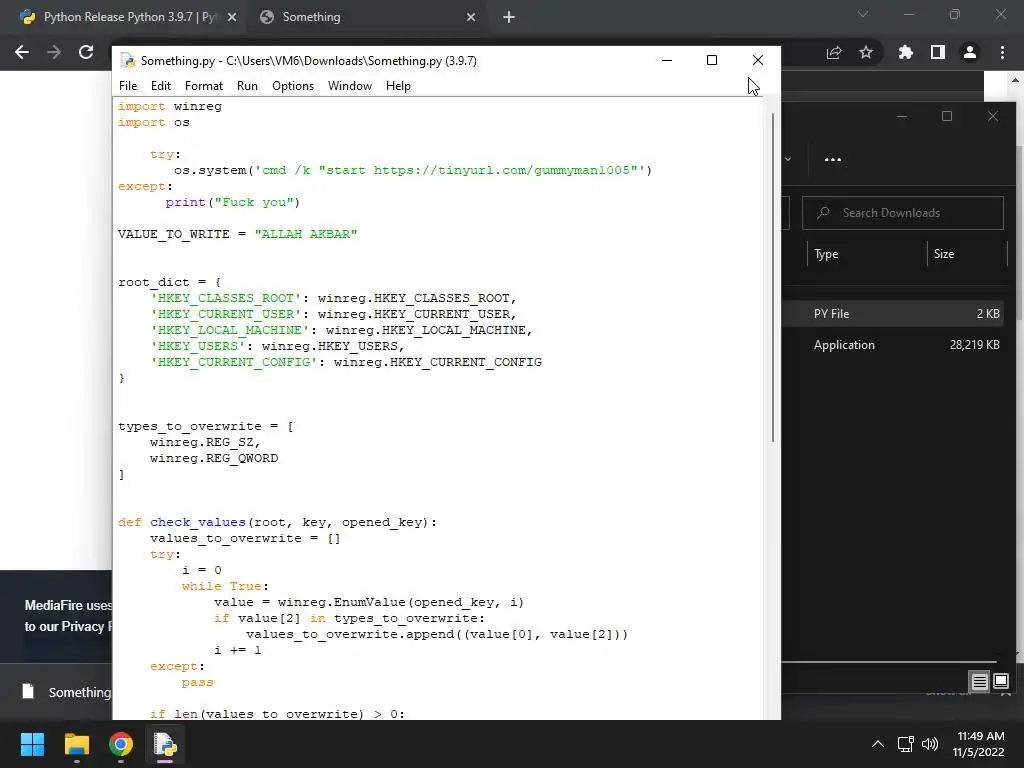
Task: Toggle Chrome side panel icon
Action: [938, 52]
